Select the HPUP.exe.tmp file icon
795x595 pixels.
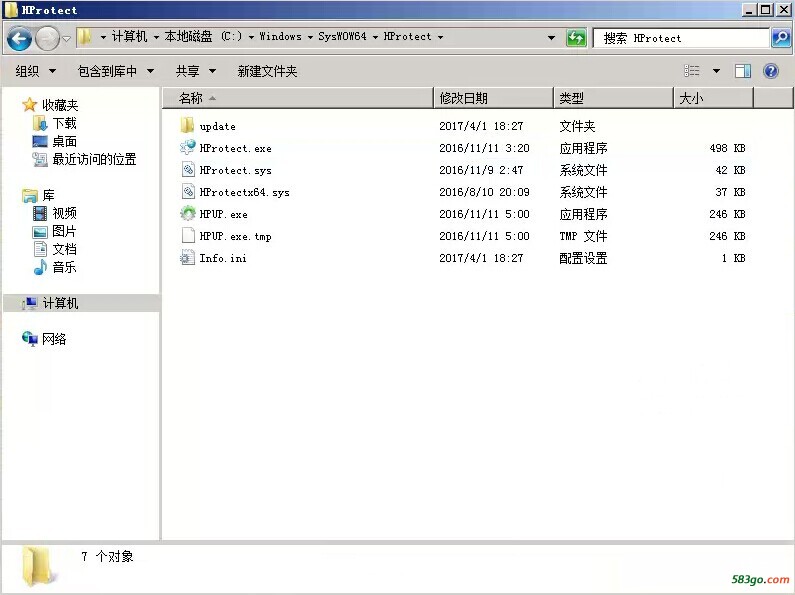click(x=188, y=235)
